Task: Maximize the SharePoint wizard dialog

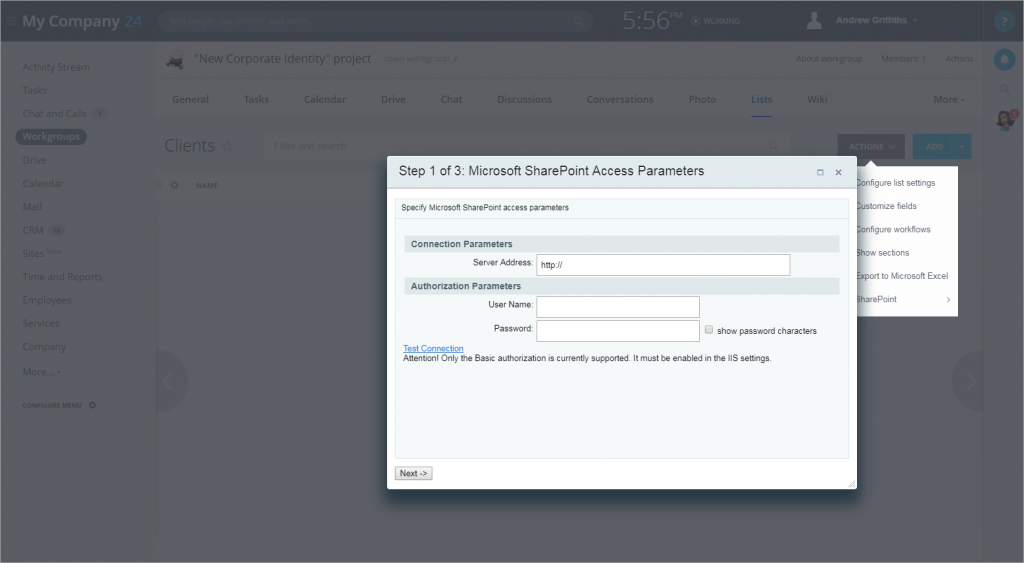Action: (x=820, y=172)
